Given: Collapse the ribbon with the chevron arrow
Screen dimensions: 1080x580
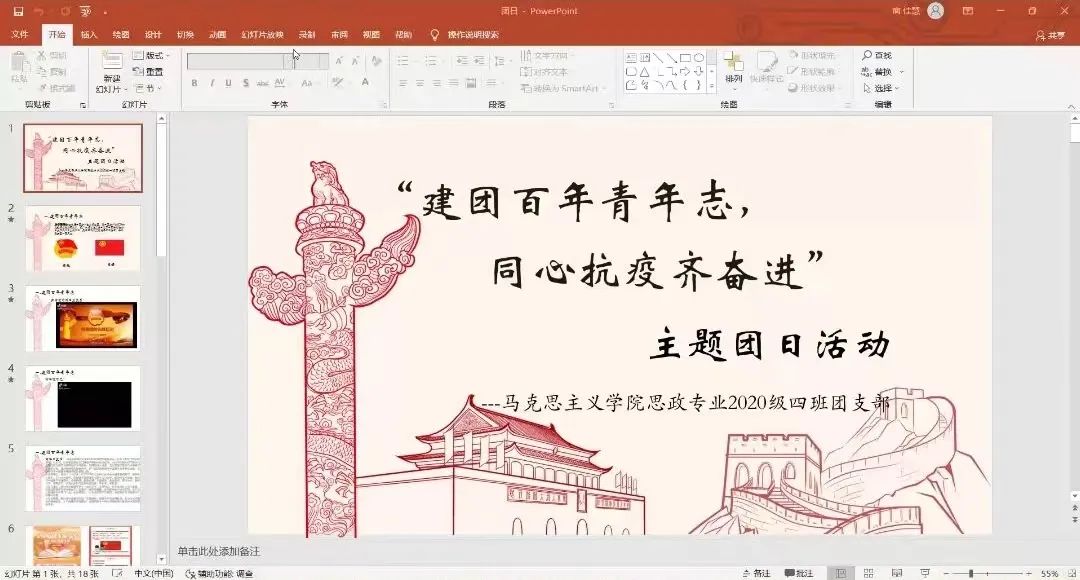Looking at the screenshot, I should (1070, 104).
